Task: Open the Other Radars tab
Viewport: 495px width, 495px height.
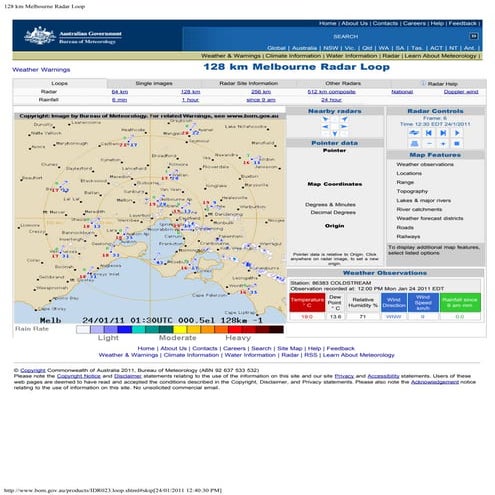Action: (343, 83)
